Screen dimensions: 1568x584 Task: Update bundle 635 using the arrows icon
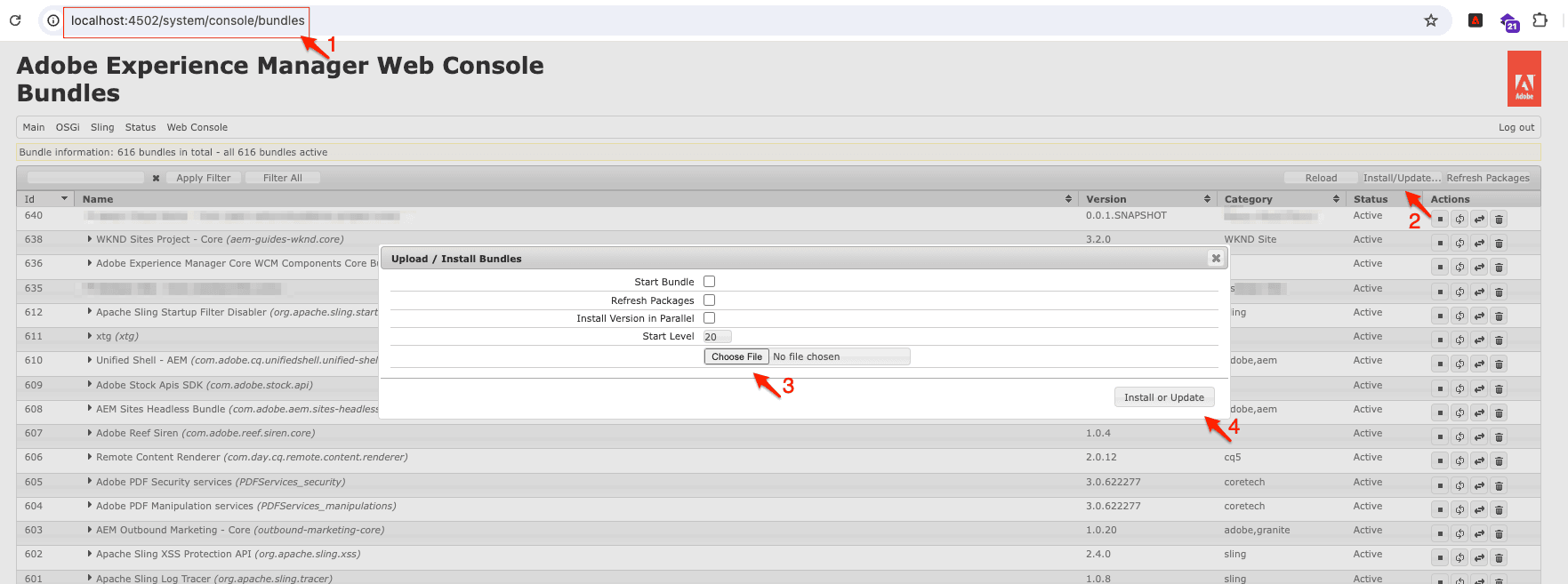tap(1479, 292)
